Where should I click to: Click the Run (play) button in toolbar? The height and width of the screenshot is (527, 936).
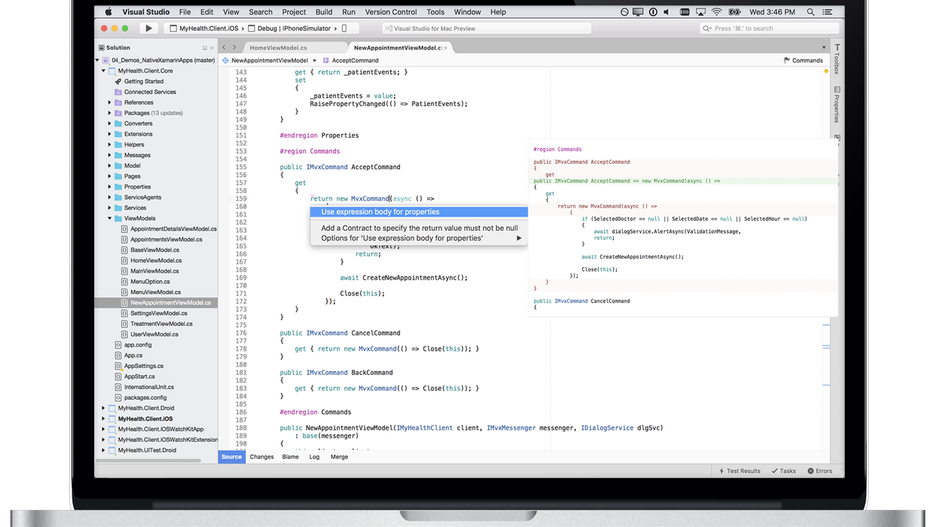pos(149,29)
